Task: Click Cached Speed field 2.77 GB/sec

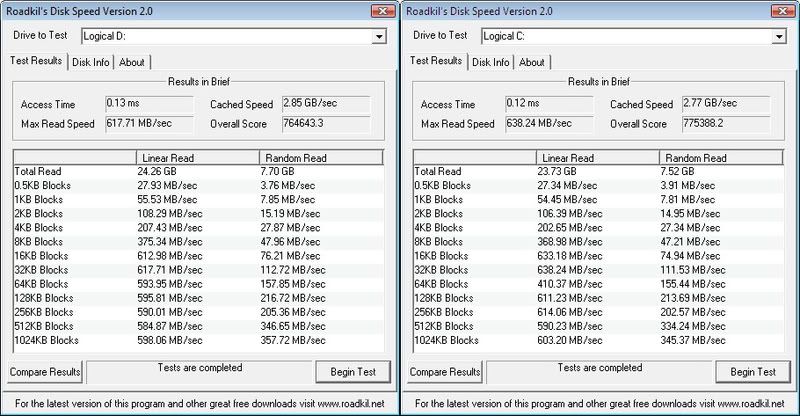Action: click(726, 104)
